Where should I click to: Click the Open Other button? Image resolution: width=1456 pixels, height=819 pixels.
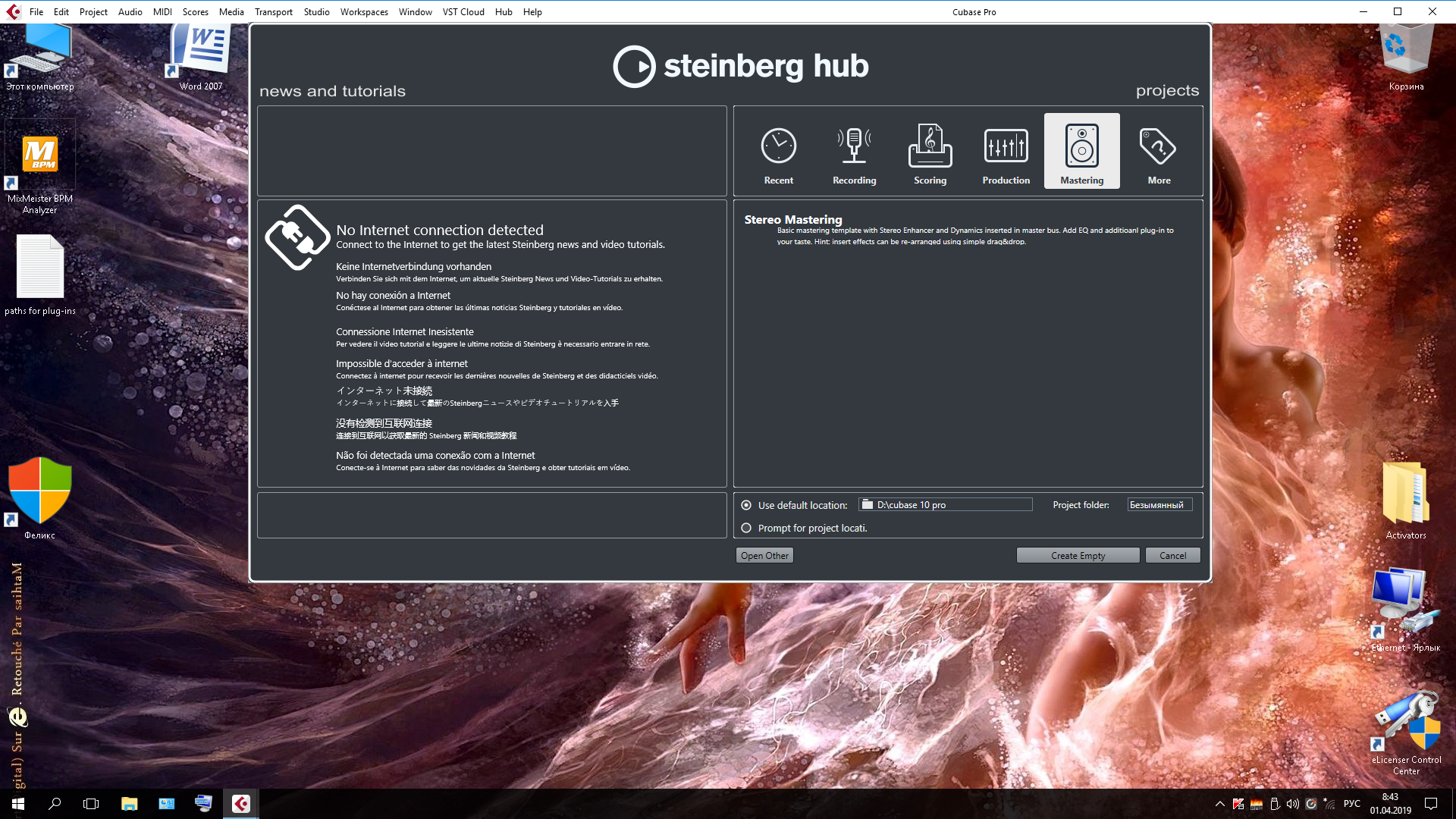click(x=764, y=556)
